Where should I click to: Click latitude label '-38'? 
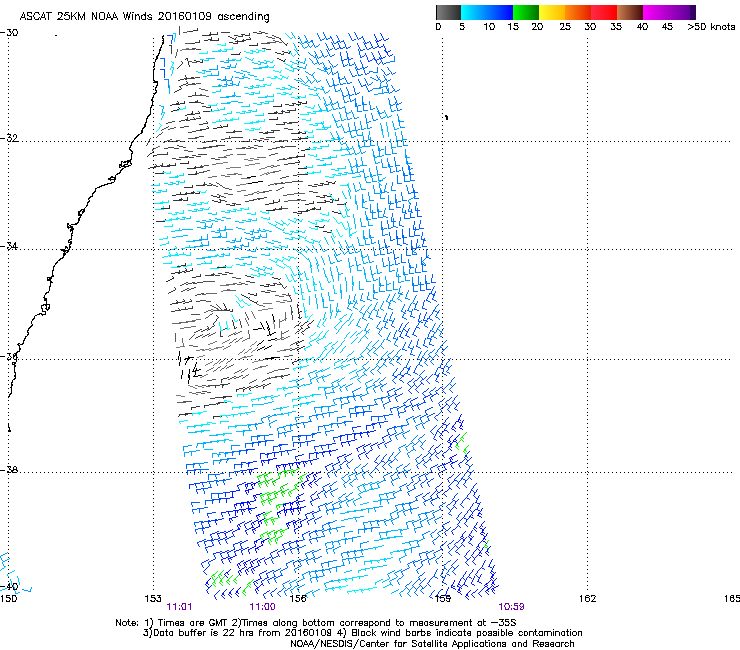9,470
